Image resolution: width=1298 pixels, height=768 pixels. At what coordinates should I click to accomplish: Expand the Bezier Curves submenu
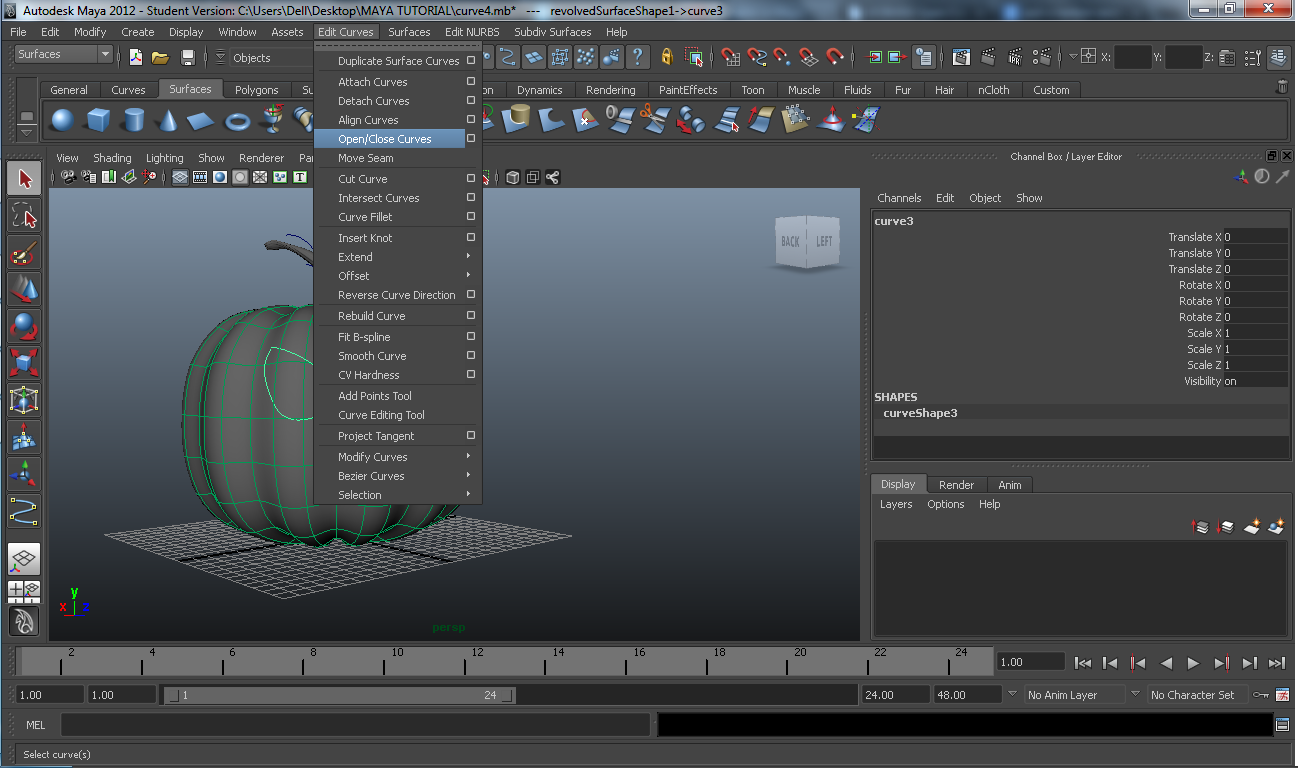tap(468, 476)
